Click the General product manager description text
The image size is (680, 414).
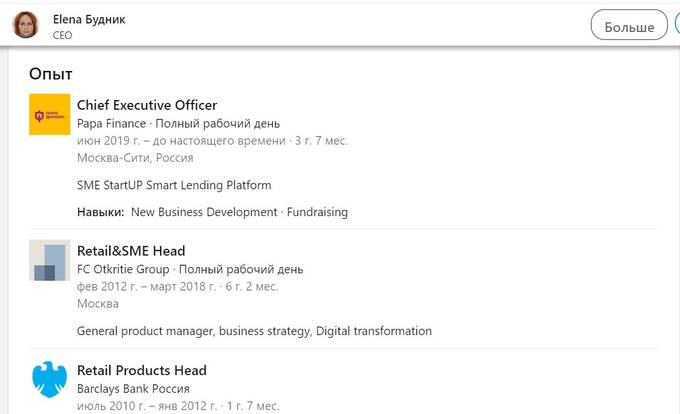pos(254,331)
